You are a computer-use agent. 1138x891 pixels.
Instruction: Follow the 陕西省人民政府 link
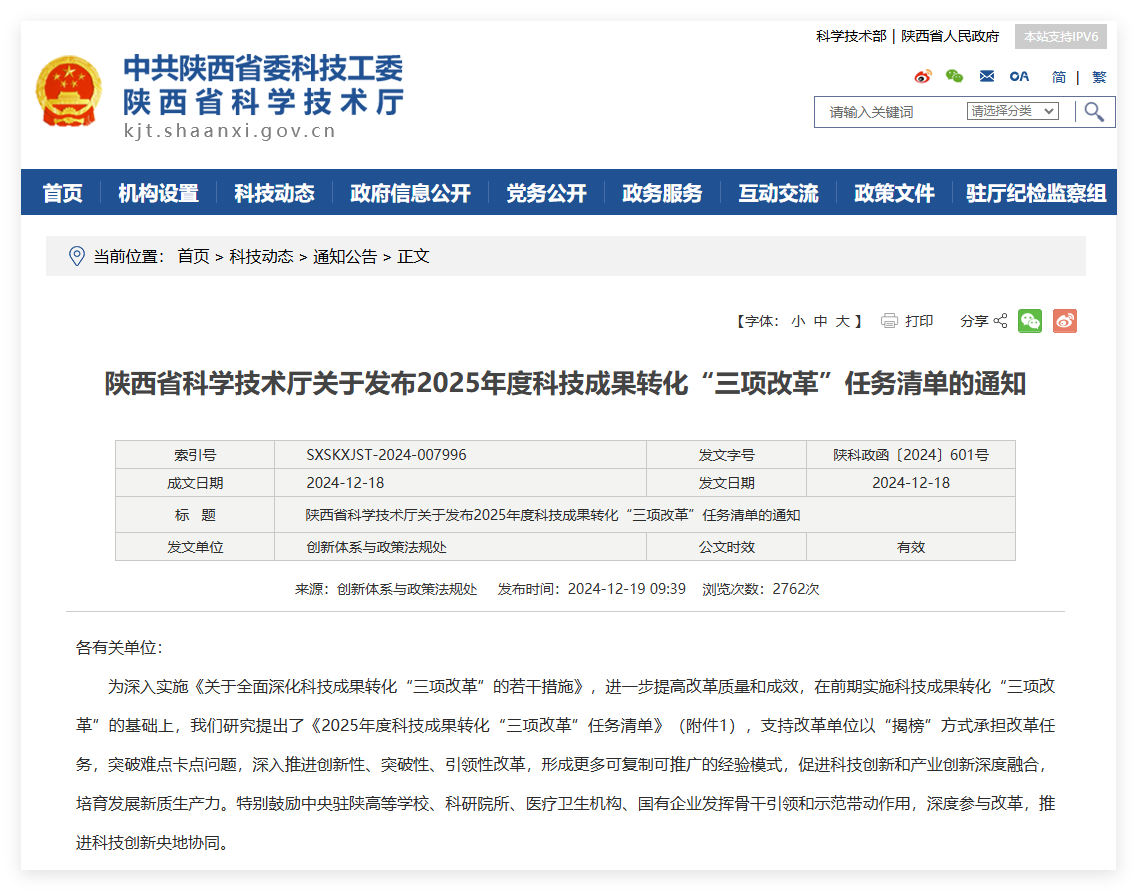(x=950, y=36)
